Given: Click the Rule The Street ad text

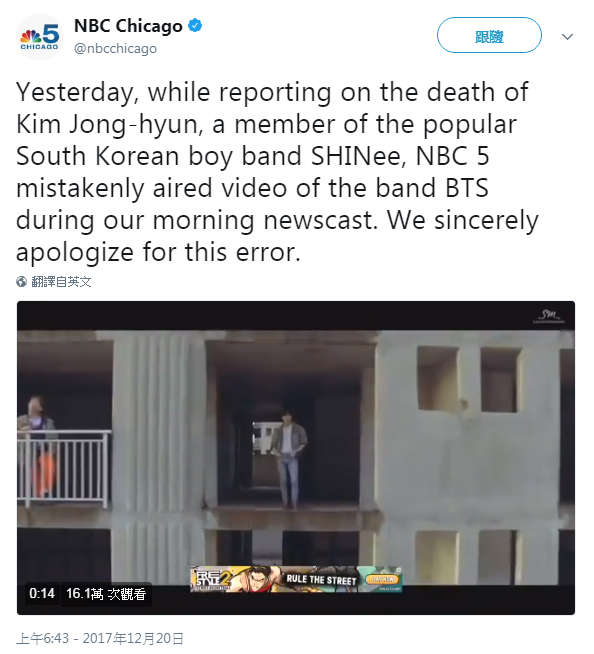Looking at the screenshot, I should 321,579.
